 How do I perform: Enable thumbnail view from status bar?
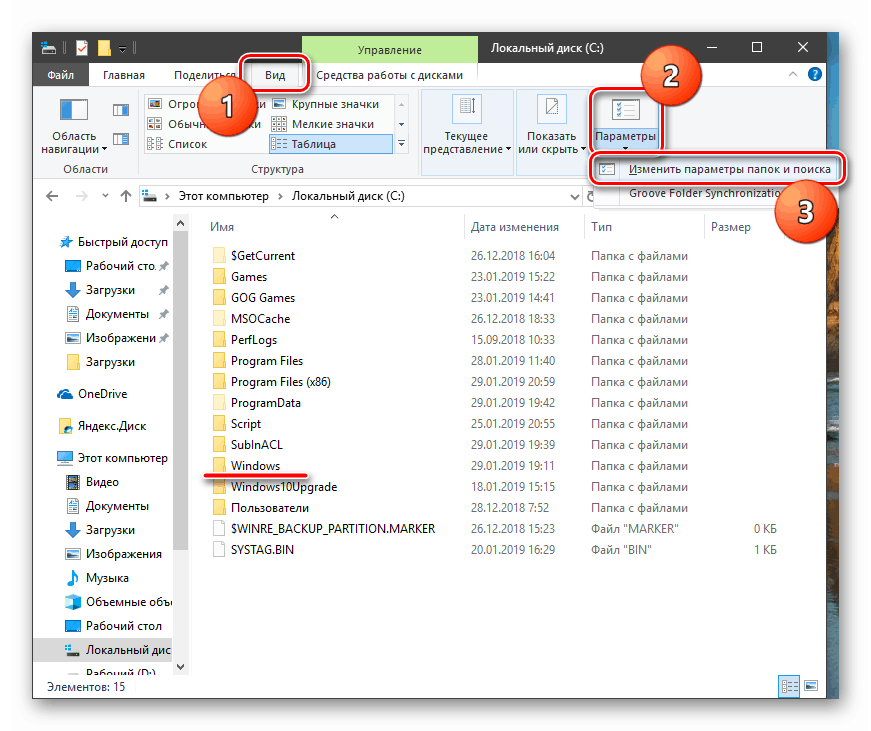coord(811,686)
